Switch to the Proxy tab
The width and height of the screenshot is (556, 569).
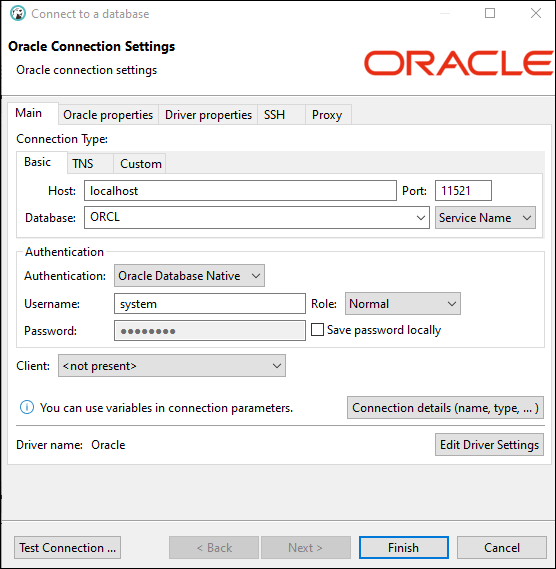(327, 115)
